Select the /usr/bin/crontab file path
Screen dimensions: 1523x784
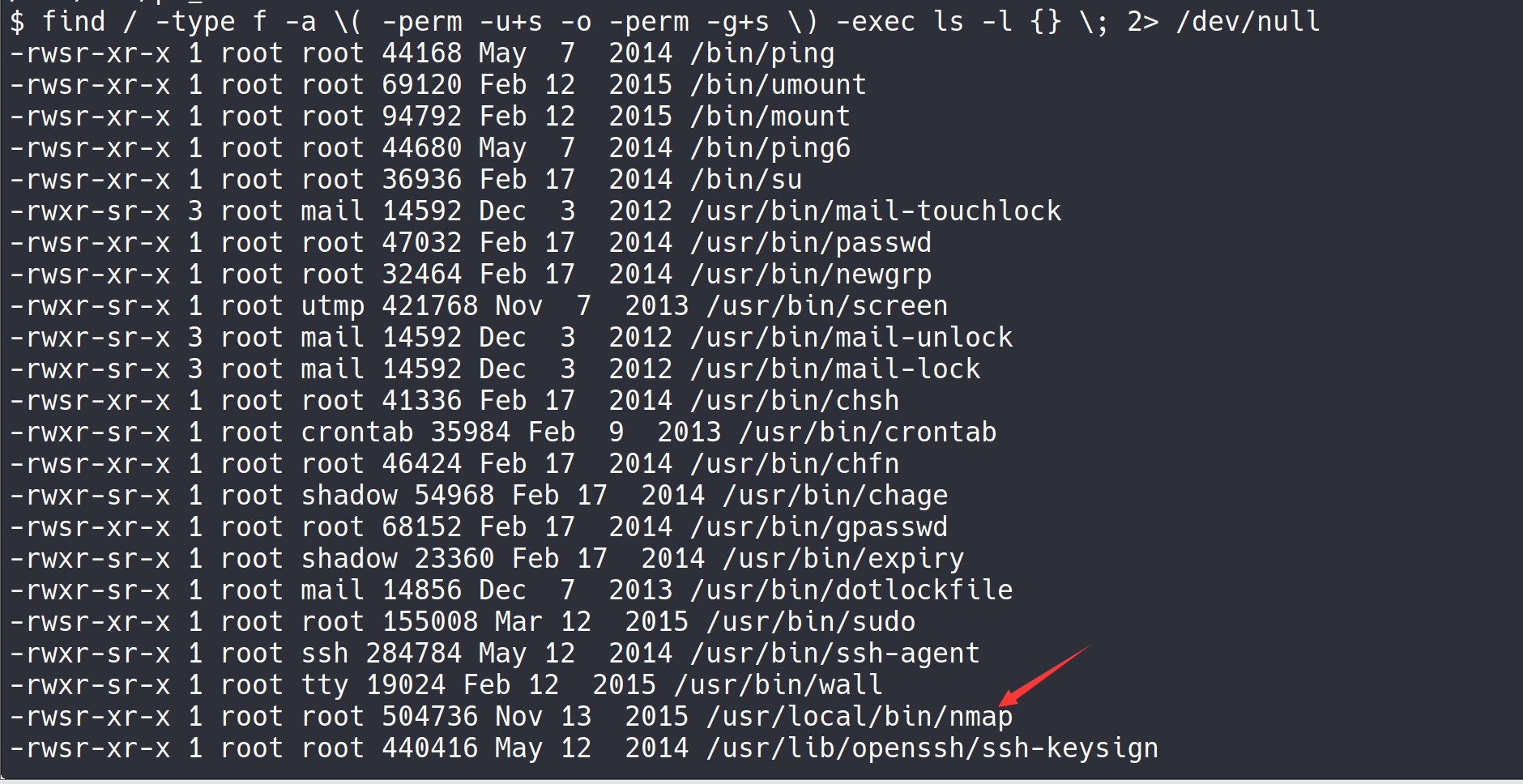(x=867, y=432)
